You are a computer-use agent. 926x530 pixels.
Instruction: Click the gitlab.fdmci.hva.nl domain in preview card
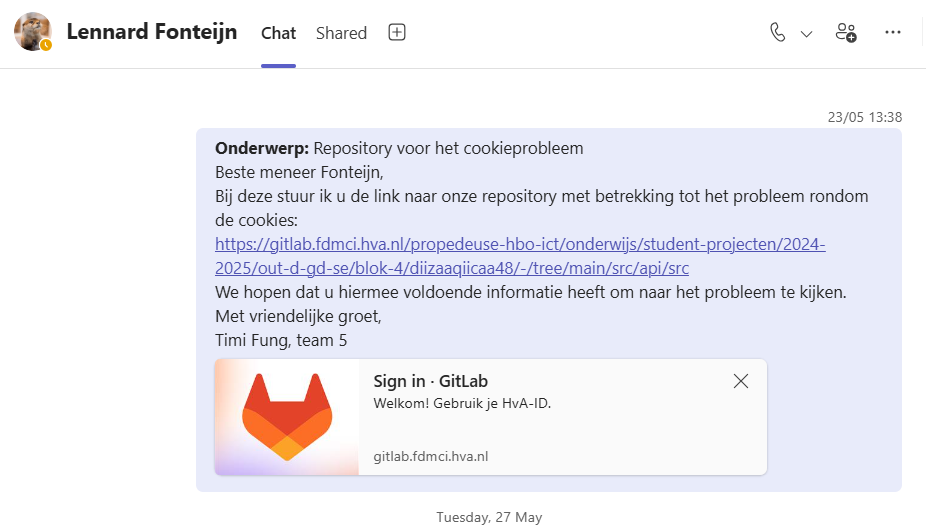pos(431,457)
